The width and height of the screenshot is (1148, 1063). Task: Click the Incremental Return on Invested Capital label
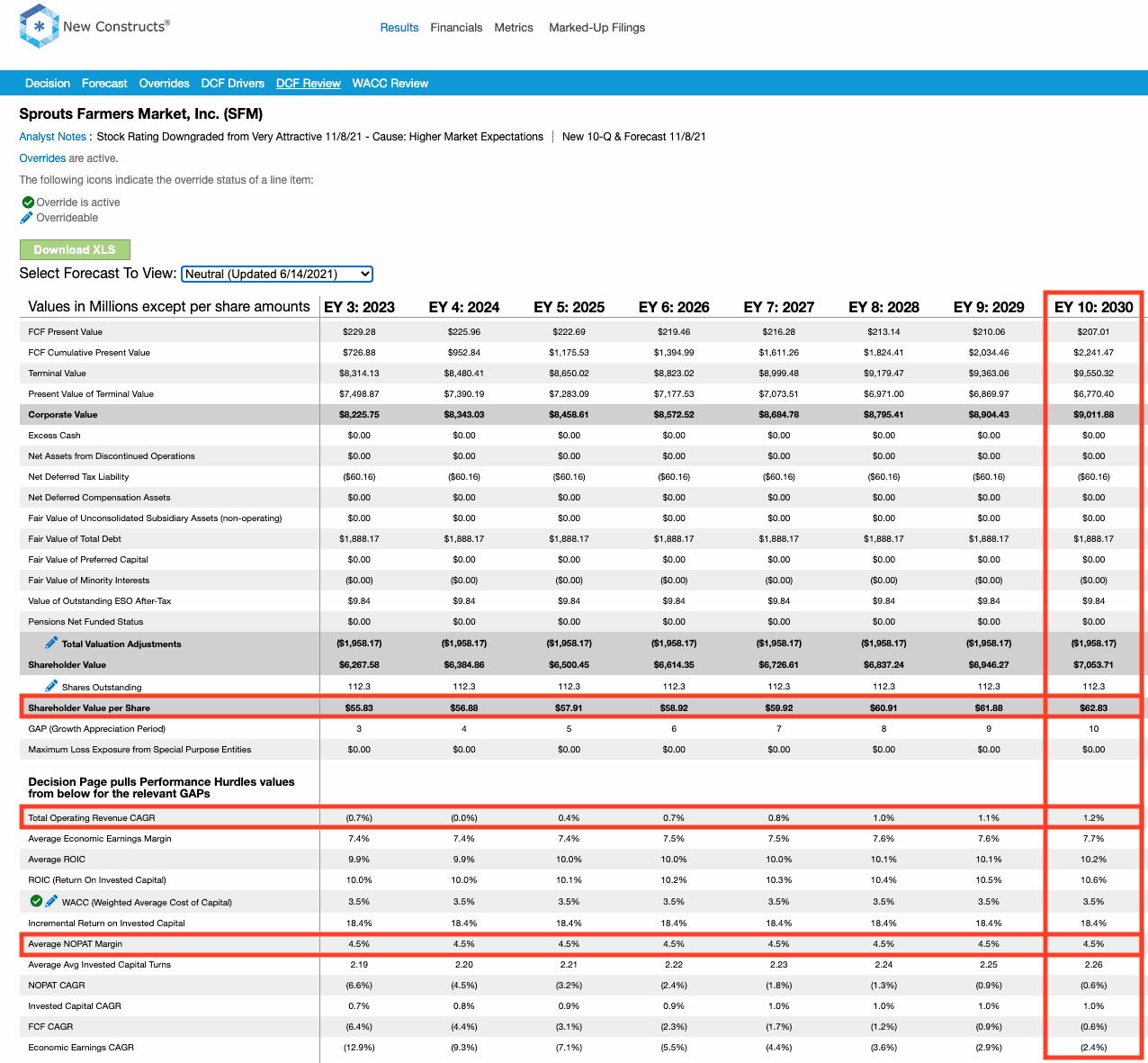(107, 923)
